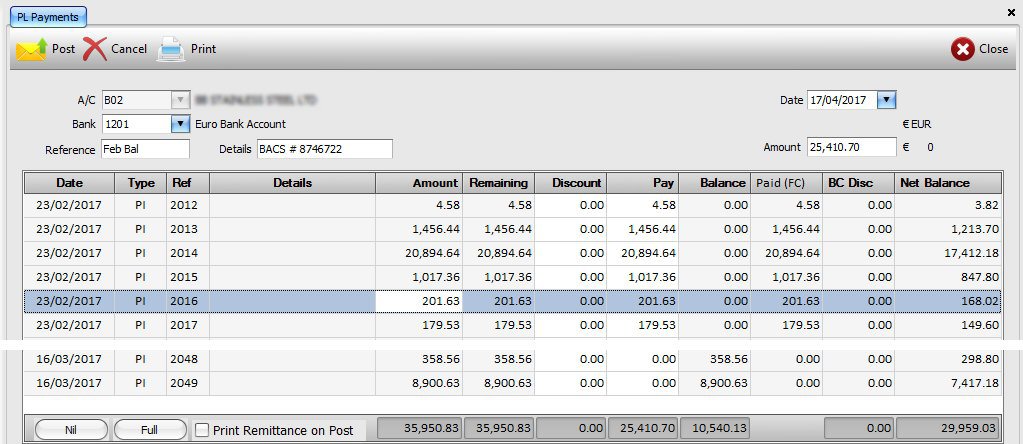Open the Date calendar dropdown
The width and height of the screenshot is (1023, 444).
(886, 100)
